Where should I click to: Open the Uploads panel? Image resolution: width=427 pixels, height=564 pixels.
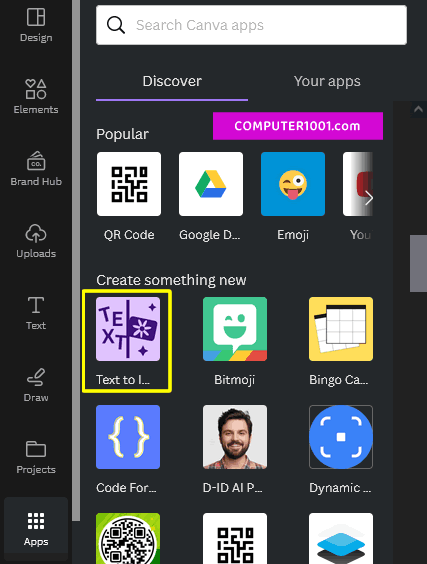[36, 241]
